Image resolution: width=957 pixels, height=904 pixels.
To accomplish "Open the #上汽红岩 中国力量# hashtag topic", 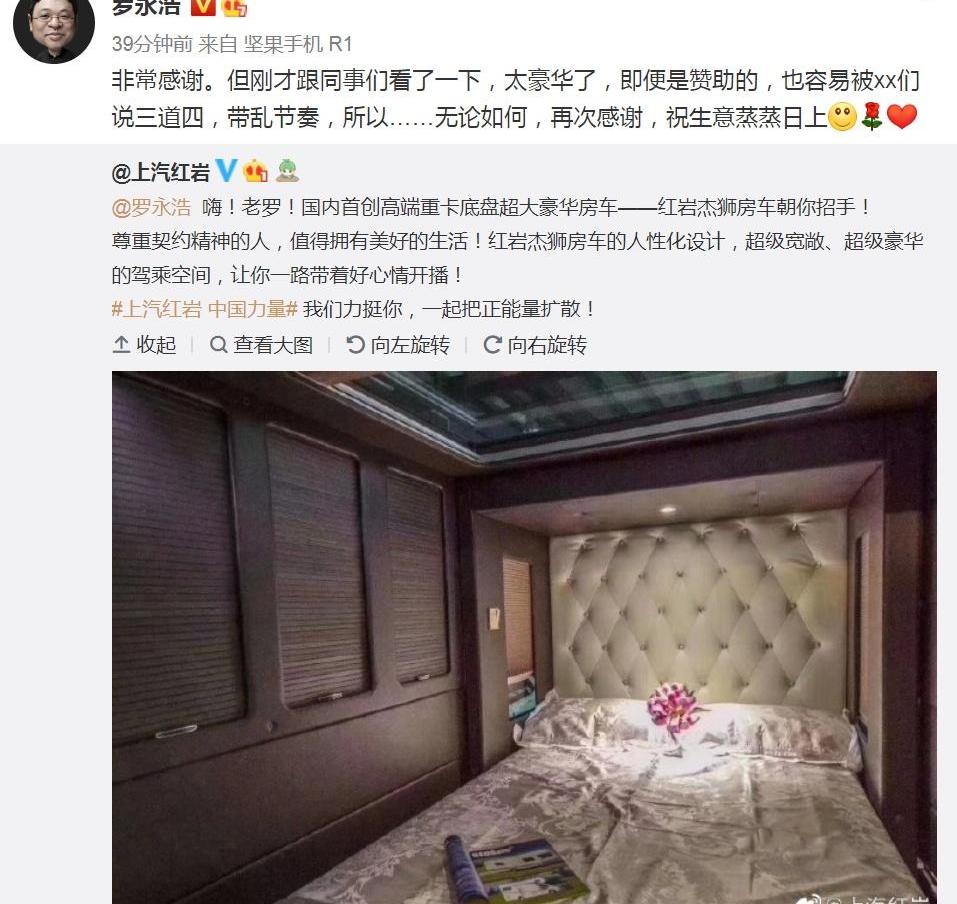I will (x=204, y=309).
